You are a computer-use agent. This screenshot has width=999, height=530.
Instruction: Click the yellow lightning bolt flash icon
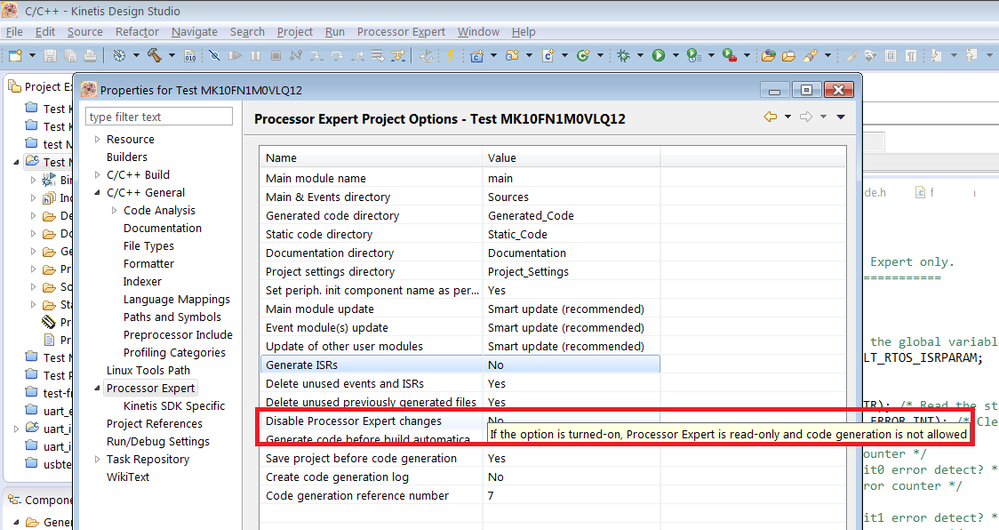[x=450, y=56]
